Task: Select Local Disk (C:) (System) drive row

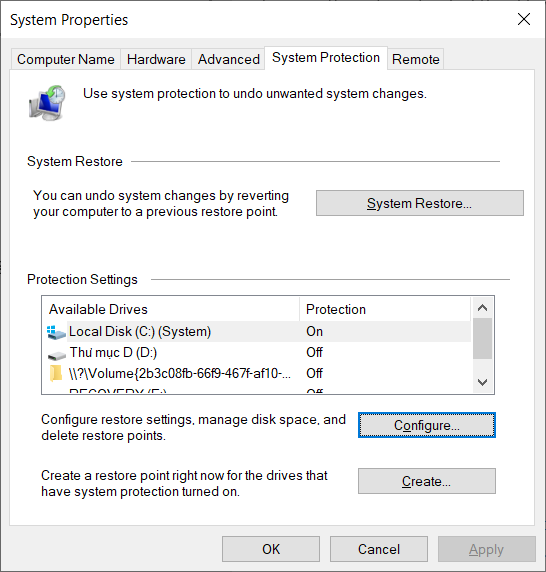Action: [x=257, y=332]
